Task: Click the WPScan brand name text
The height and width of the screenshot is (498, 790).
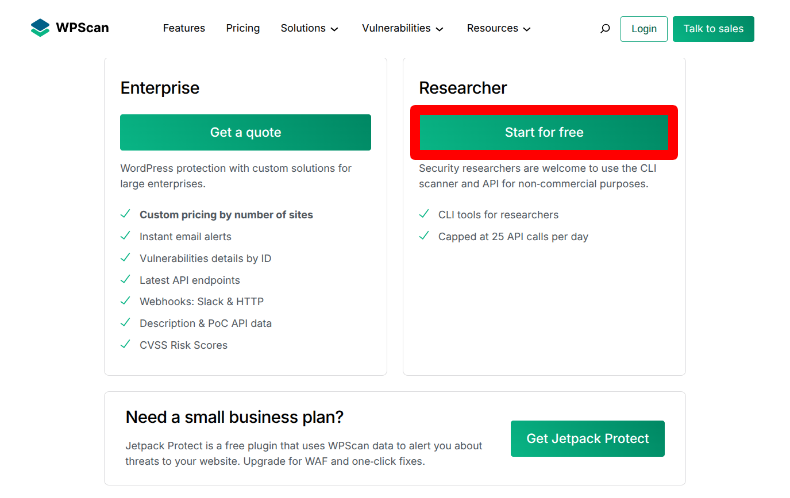Action: point(82,28)
